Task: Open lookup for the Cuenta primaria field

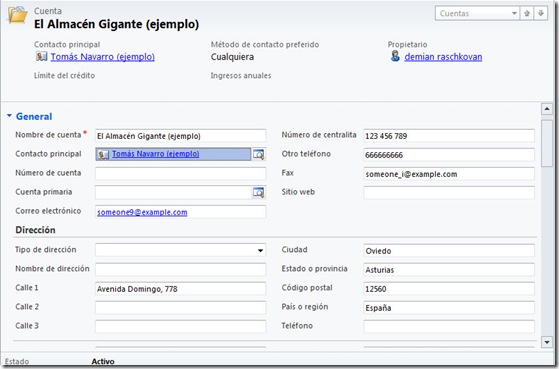Action: coord(259,192)
